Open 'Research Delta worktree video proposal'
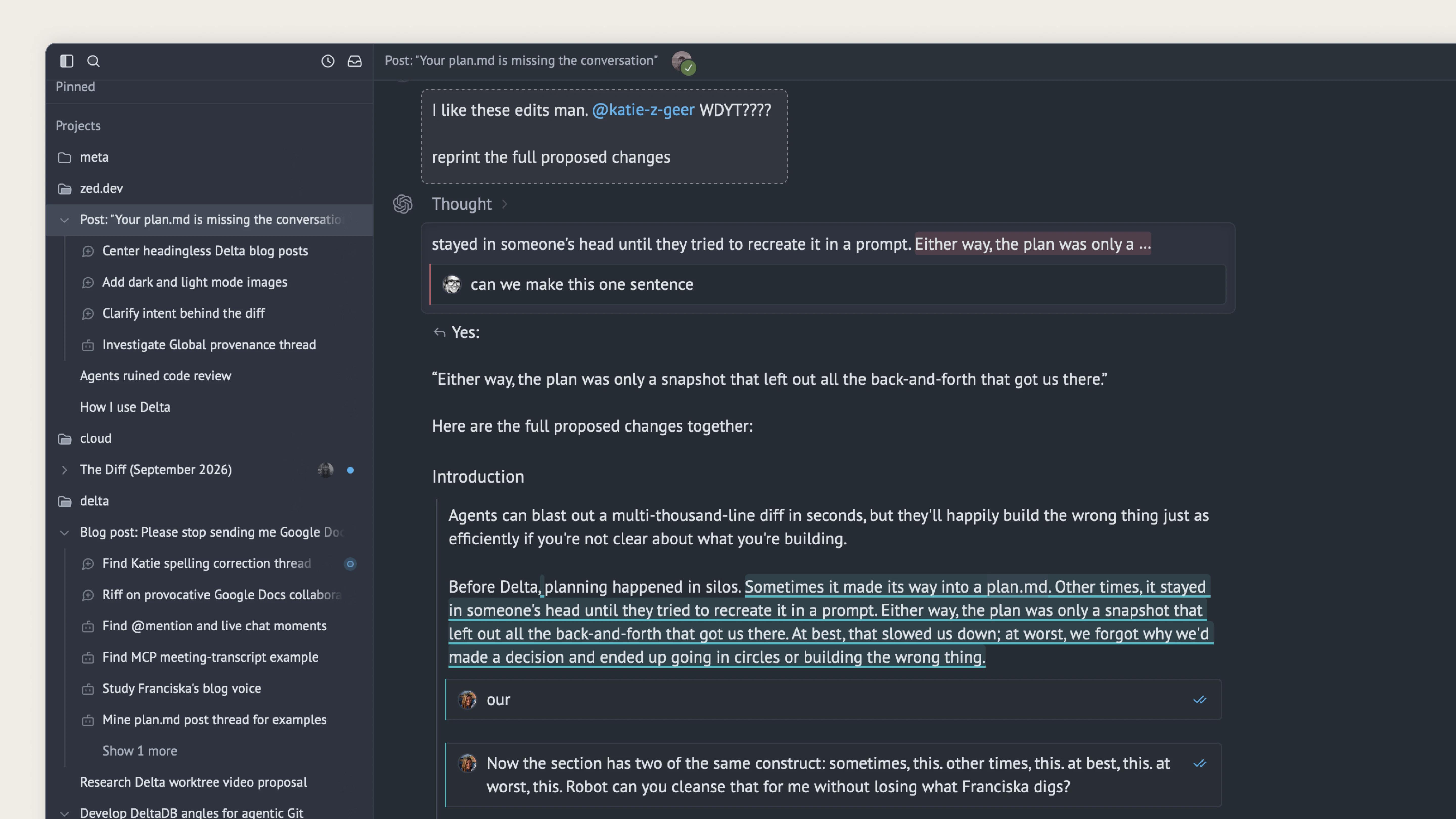The height and width of the screenshot is (819, 1456). coord(193,782)
